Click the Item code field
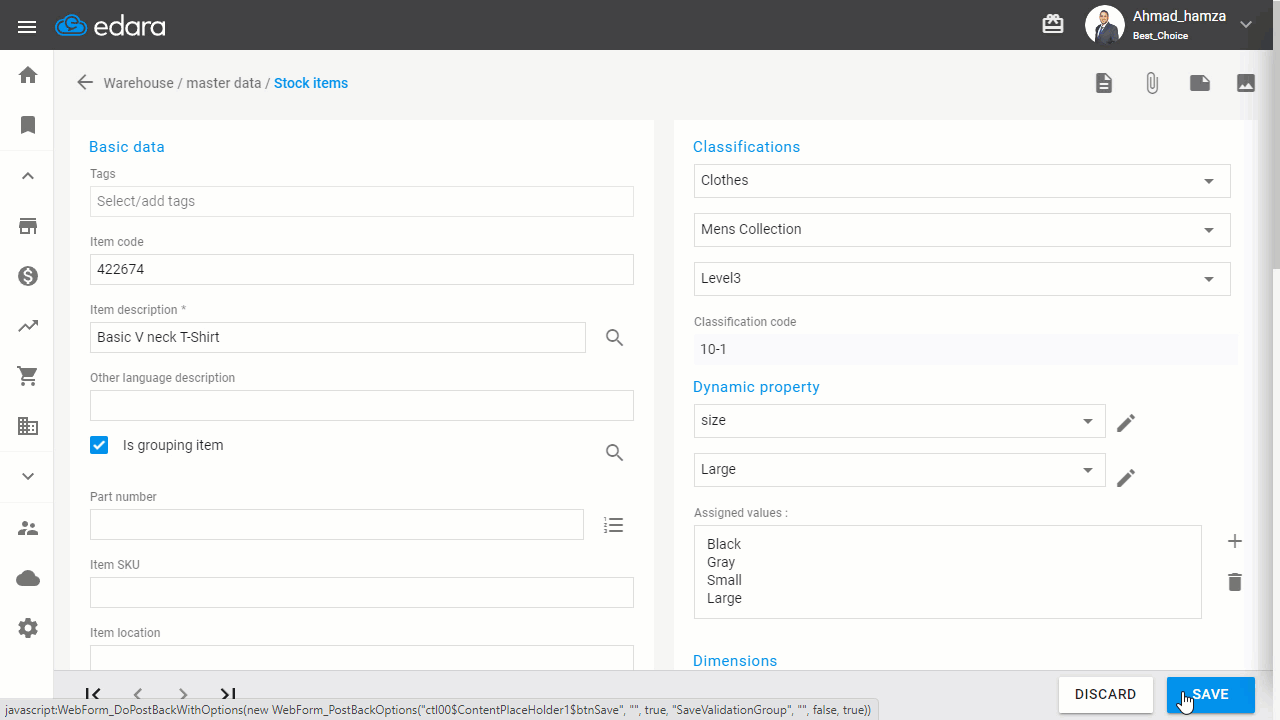 (362, 269)
